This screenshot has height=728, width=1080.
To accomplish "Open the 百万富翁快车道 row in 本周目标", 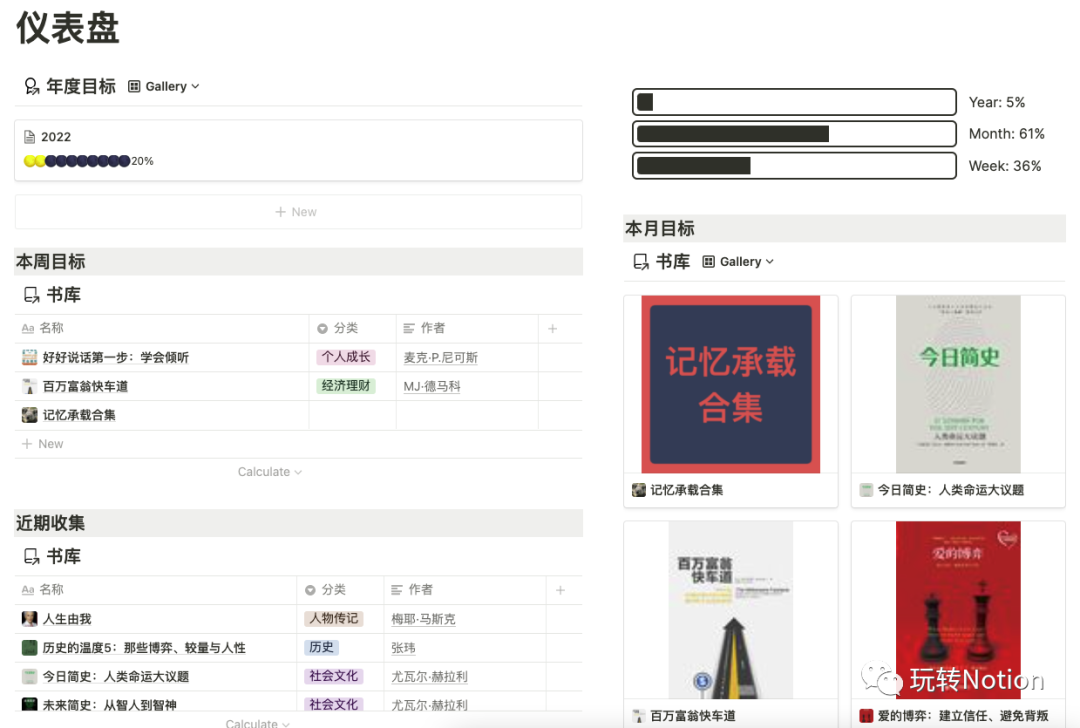I will pyautogui.click(x=85, y=386).
